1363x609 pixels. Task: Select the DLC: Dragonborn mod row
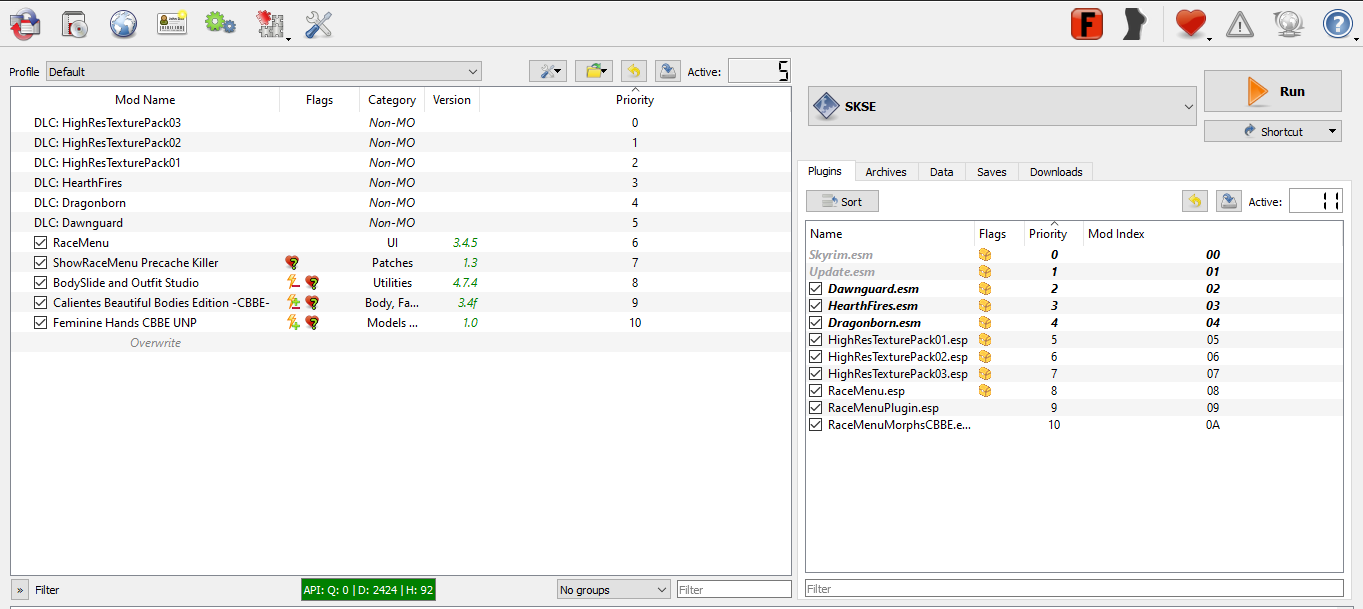[401, 203]
